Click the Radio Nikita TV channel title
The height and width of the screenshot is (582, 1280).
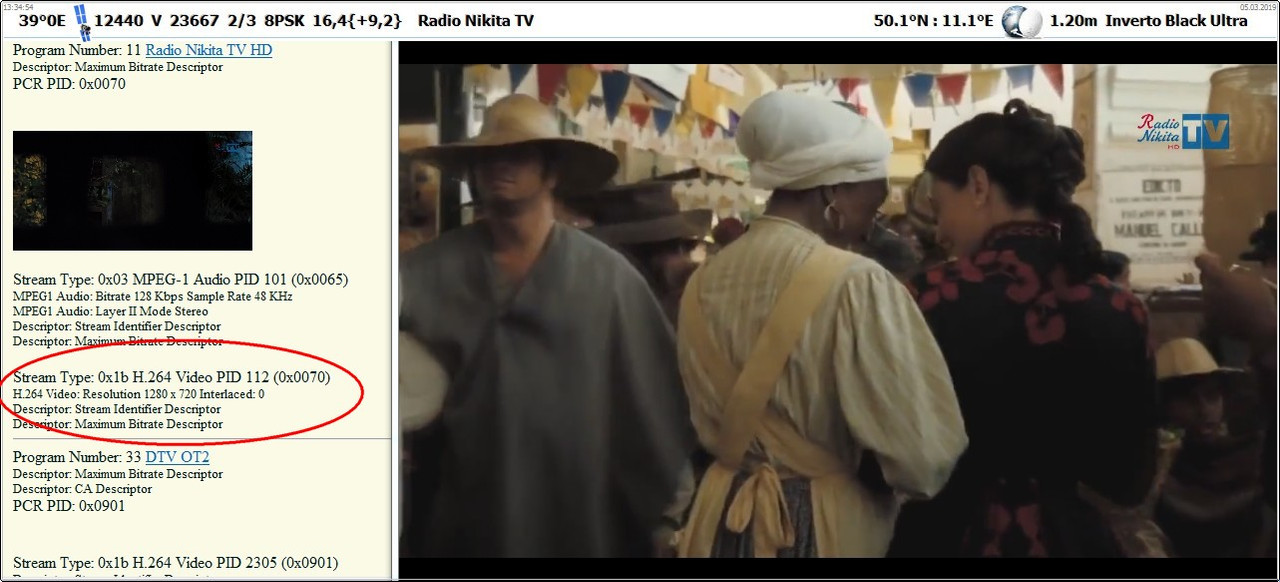(475, 21)
